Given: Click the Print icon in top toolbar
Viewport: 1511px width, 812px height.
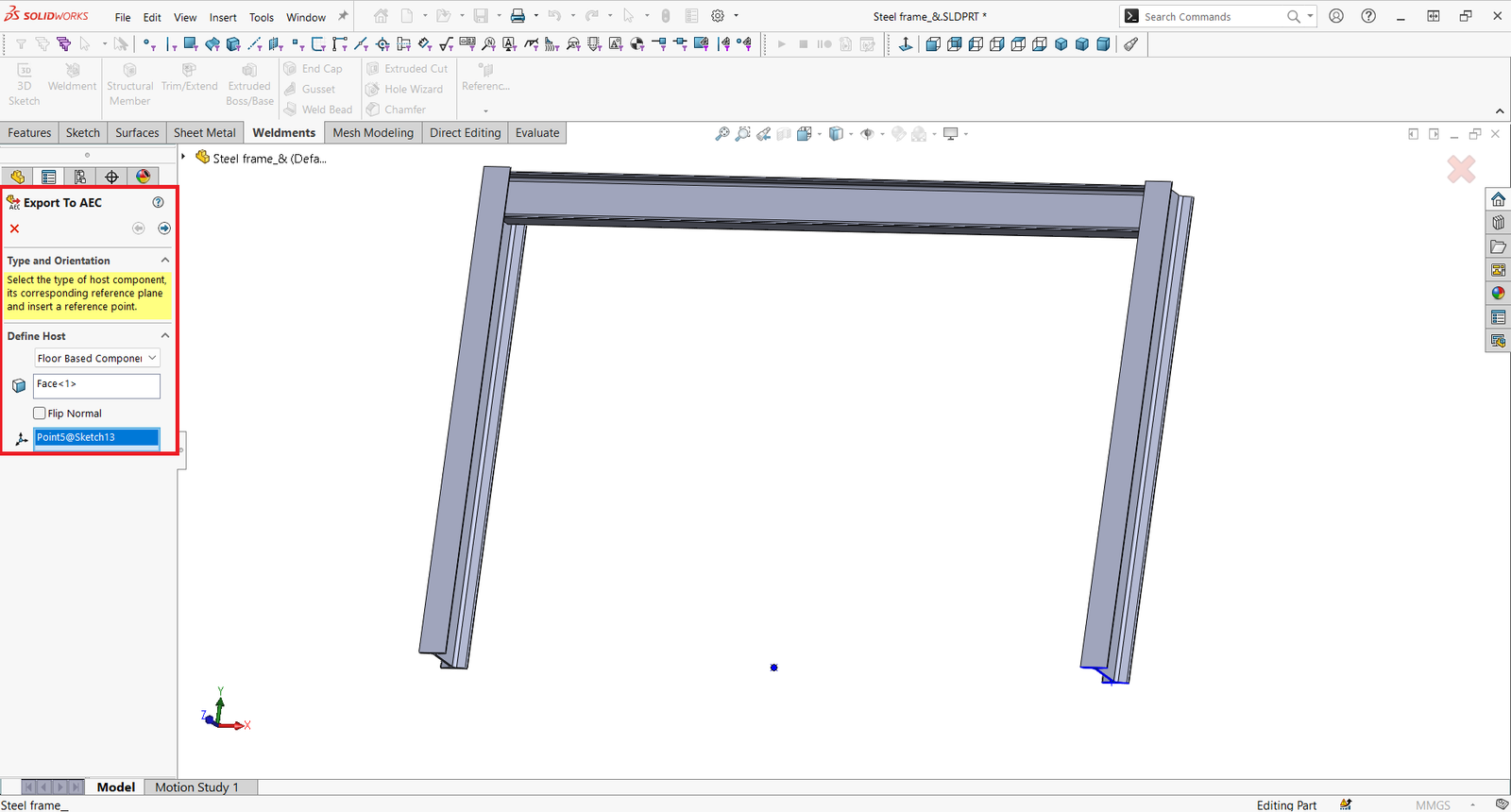Looking at the screenshot, I should click(518, 16).
